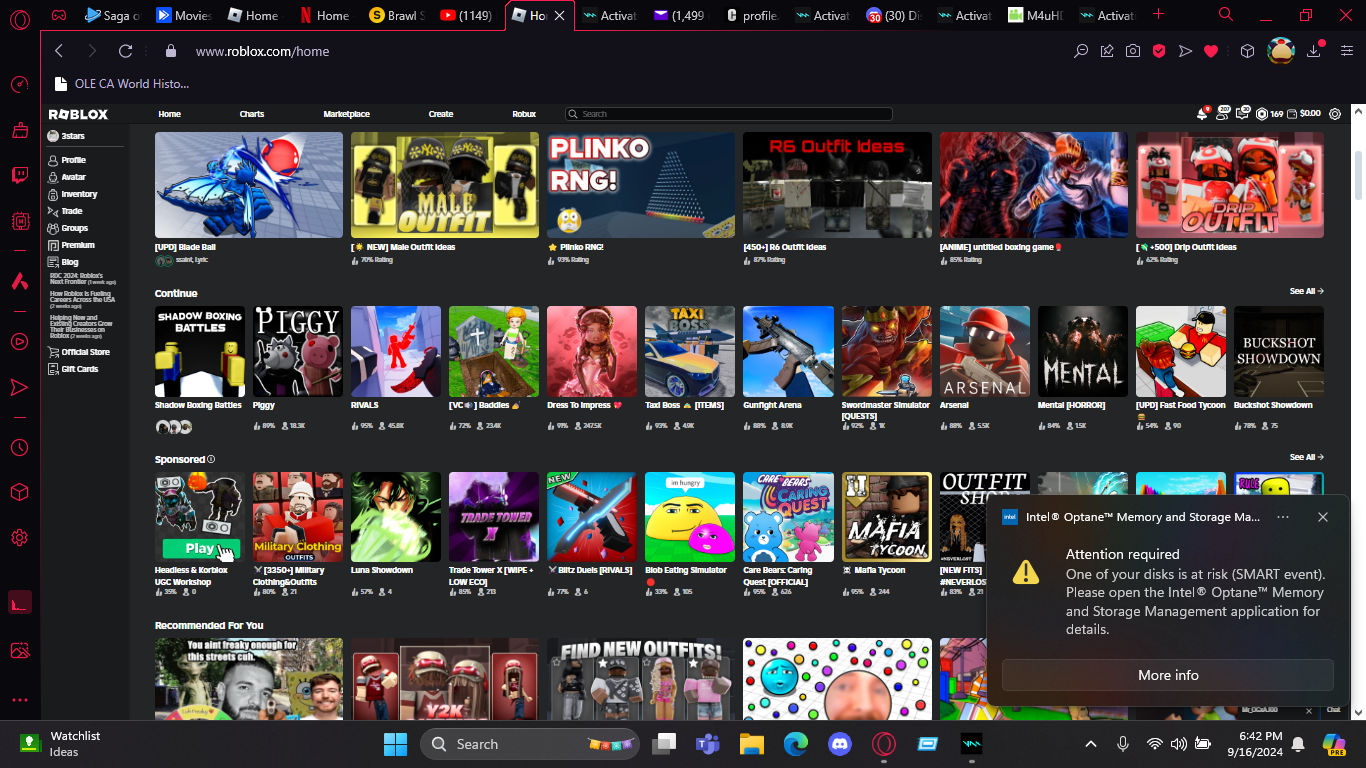Open the ad blocker shield icon
Image resolution: width=1366 pixels, height=768 pixels.
(1159, 51)
